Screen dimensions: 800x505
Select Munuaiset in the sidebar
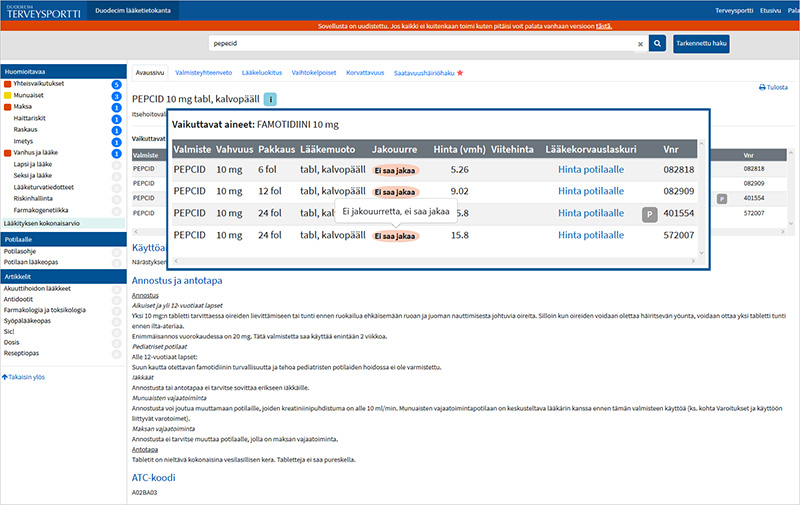coord(29,95)
